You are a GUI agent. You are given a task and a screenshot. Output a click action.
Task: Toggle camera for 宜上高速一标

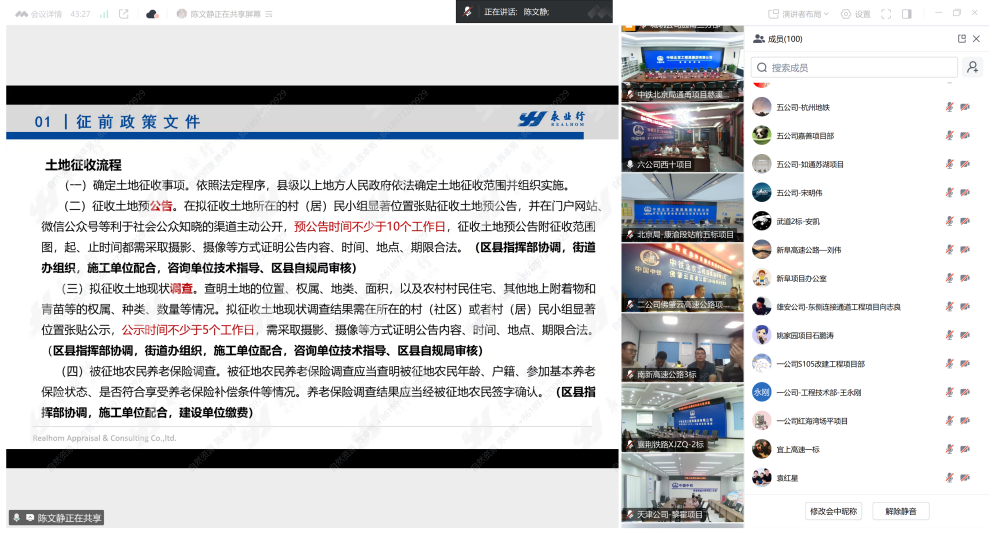[965, 450]
